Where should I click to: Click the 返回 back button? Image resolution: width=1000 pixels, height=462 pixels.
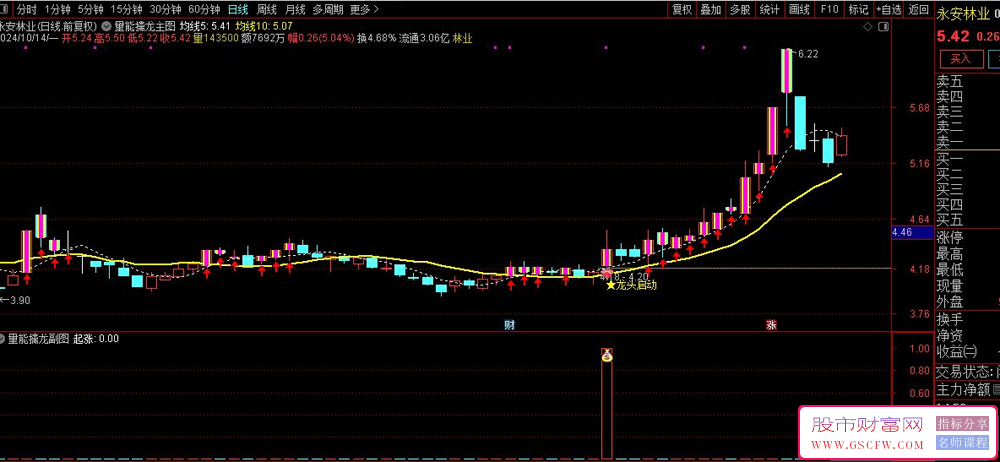coord(918,10)
